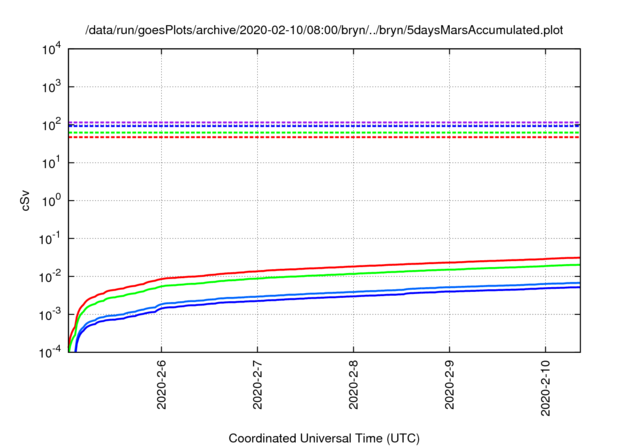Click the 10^1 y-axis tick label
The height and width of the screenshot is (448, 640).
pos(51,163)
